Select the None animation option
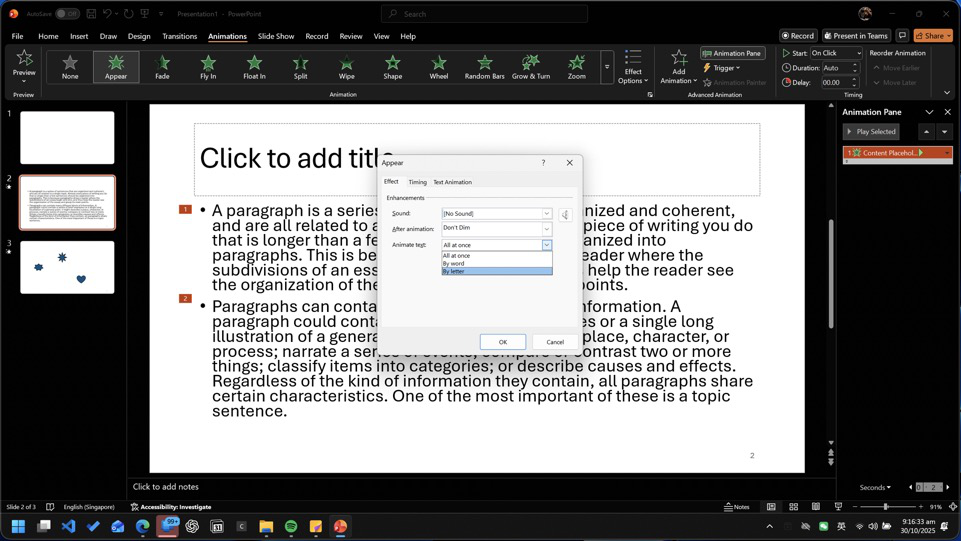961x541 pixels. coord(70,67)
